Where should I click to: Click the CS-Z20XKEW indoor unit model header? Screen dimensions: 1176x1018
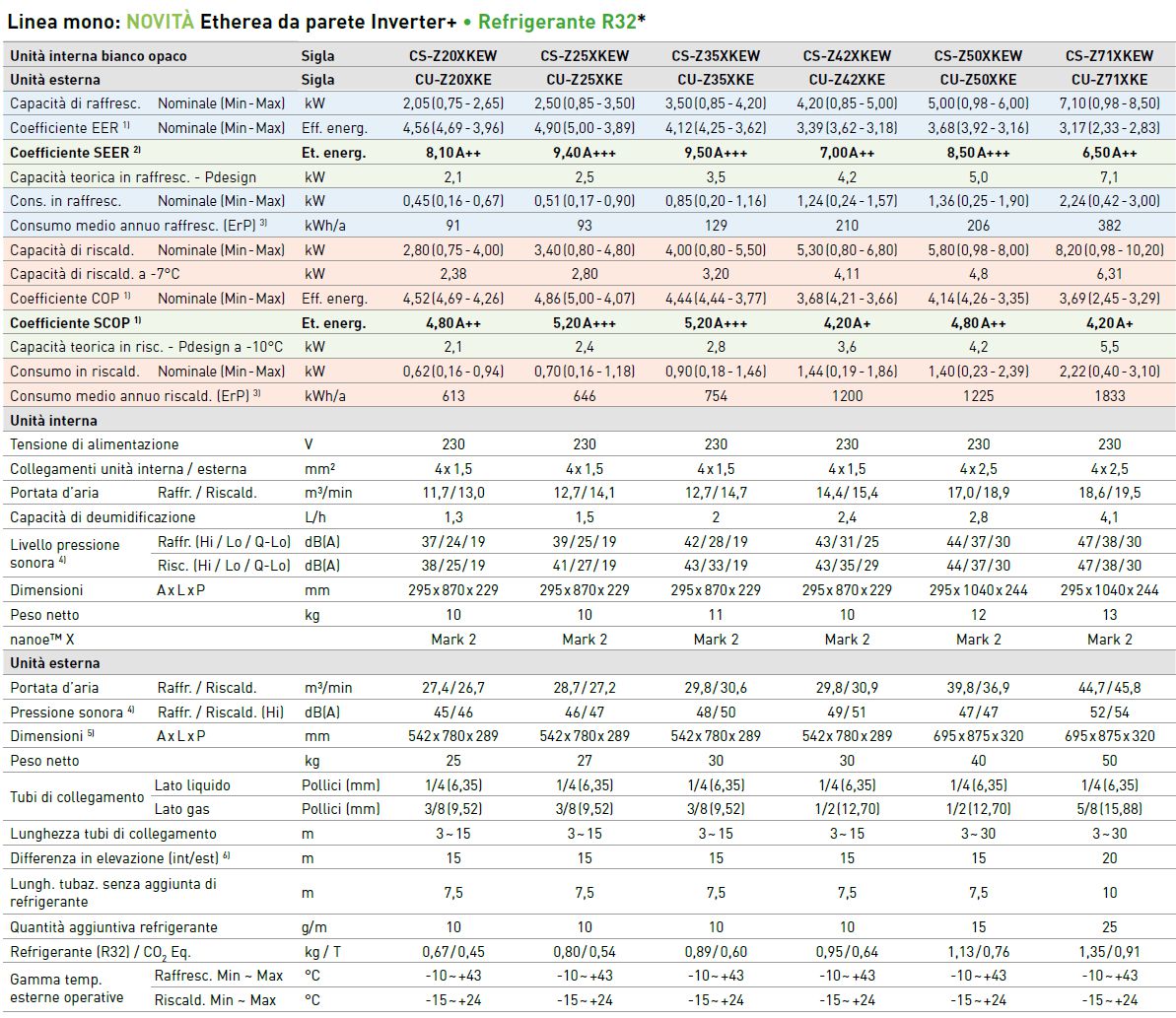[453, 56]
